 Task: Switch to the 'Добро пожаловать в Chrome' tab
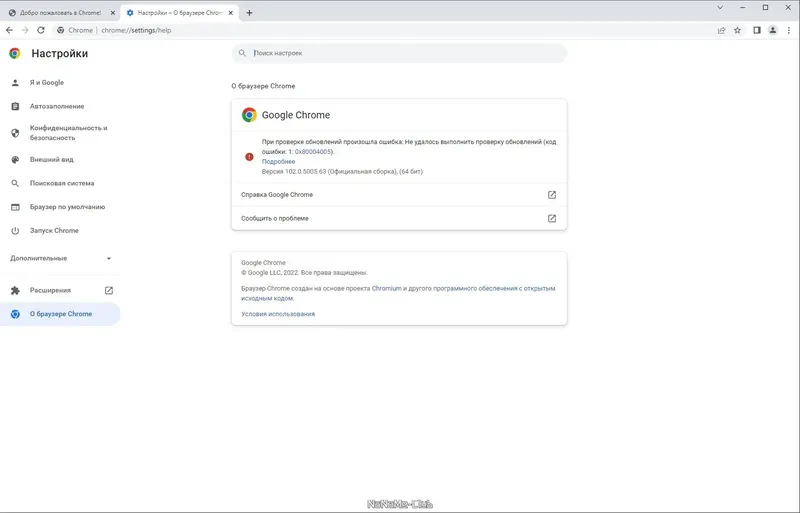point(60,13)
